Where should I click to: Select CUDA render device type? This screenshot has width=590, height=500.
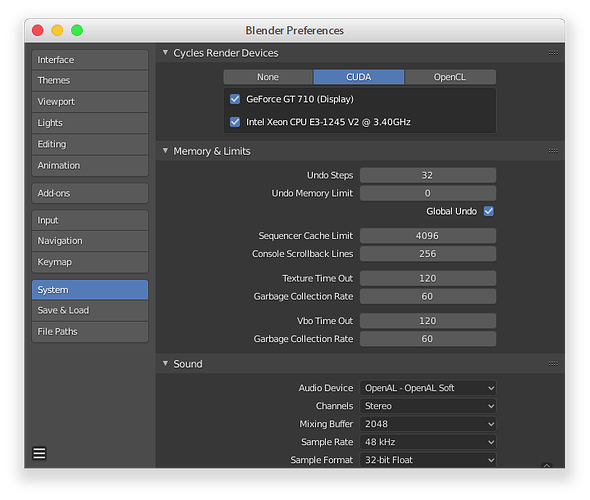click(x=359, y=77)
